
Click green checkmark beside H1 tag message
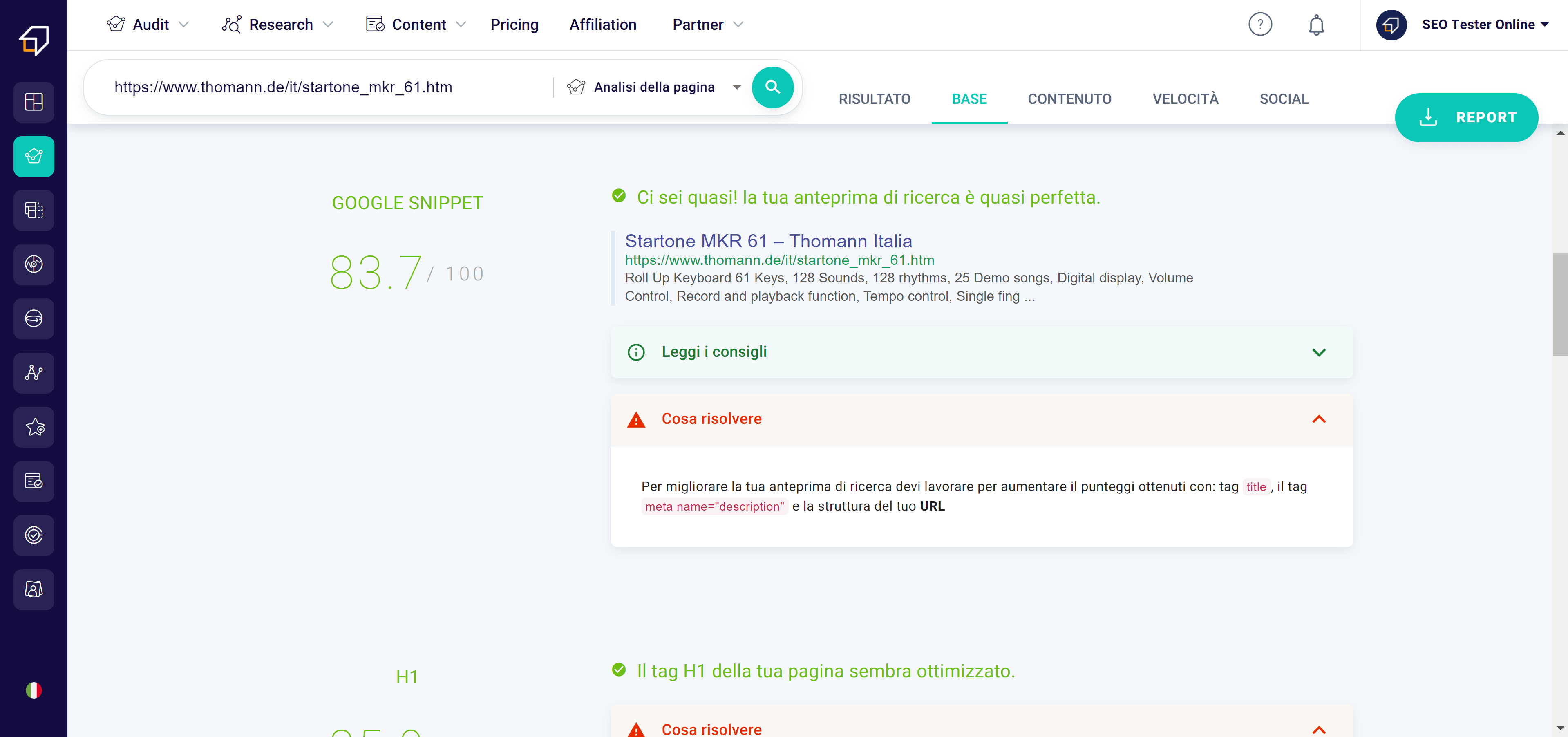pos(618,670)
